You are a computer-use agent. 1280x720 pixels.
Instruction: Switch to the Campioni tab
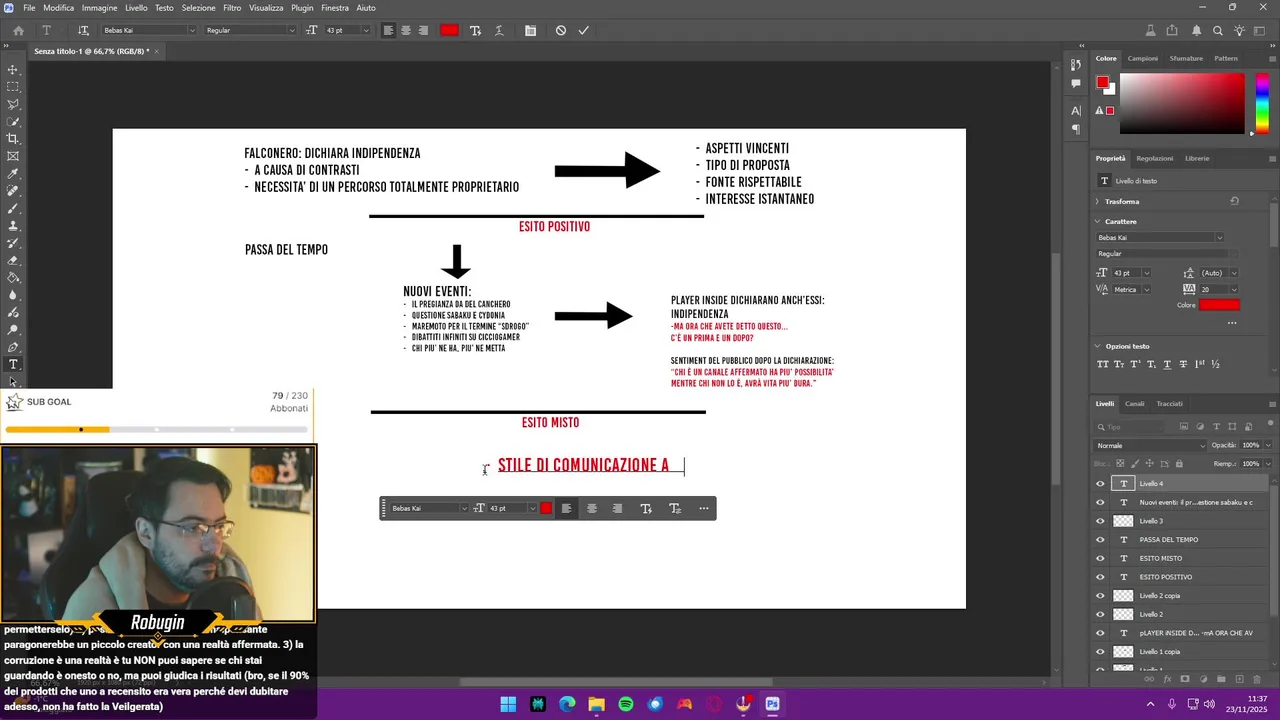pyautogui.click(x=1143, y=58)
